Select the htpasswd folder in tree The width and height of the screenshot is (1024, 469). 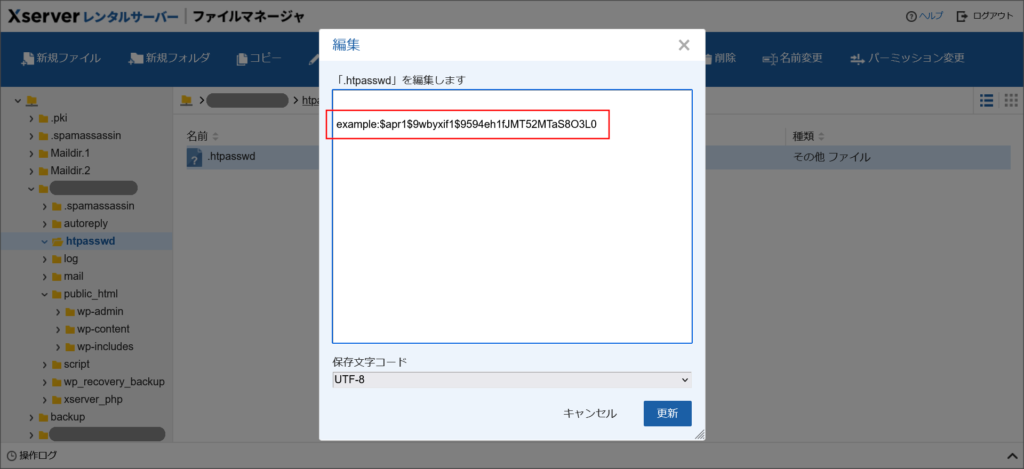tap(90, 241)
